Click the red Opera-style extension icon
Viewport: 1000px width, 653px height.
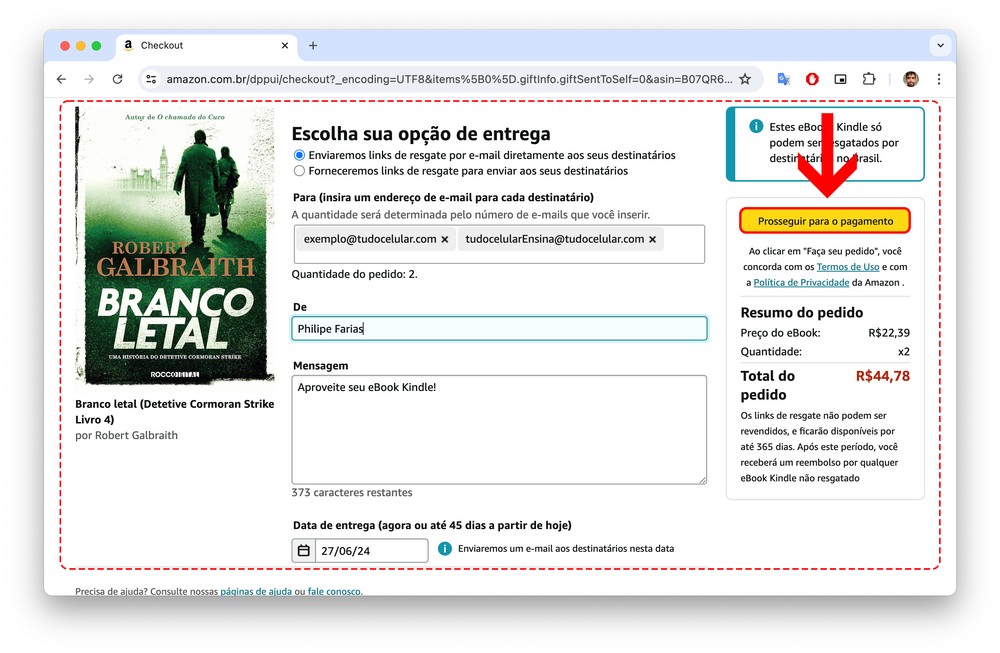tap(812, 79)
